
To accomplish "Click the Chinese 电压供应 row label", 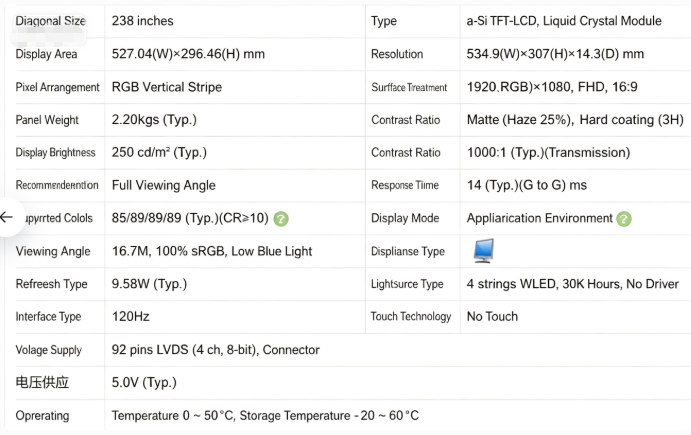I will click(x=42, y=382).
